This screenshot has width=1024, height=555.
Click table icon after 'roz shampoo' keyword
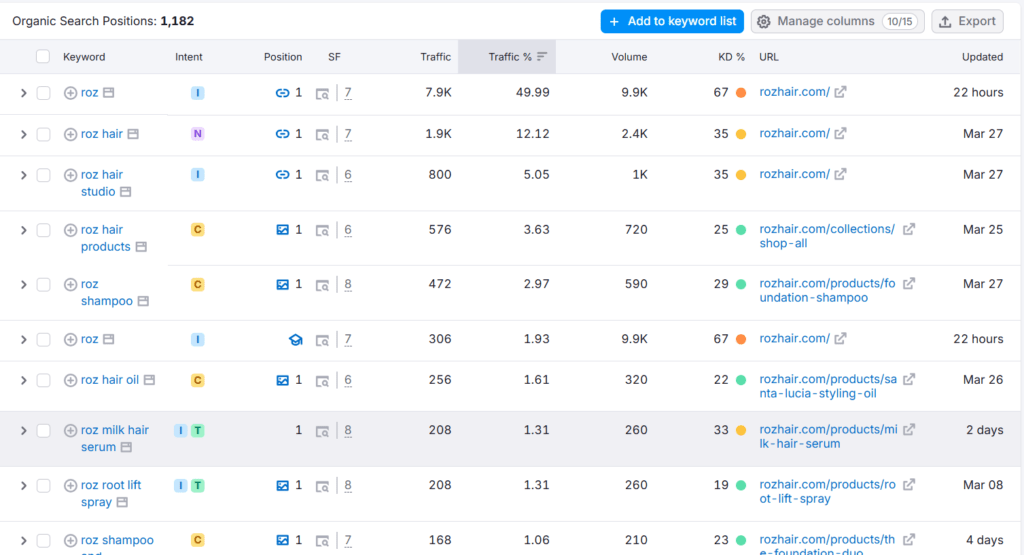click(x=143, y=301)
